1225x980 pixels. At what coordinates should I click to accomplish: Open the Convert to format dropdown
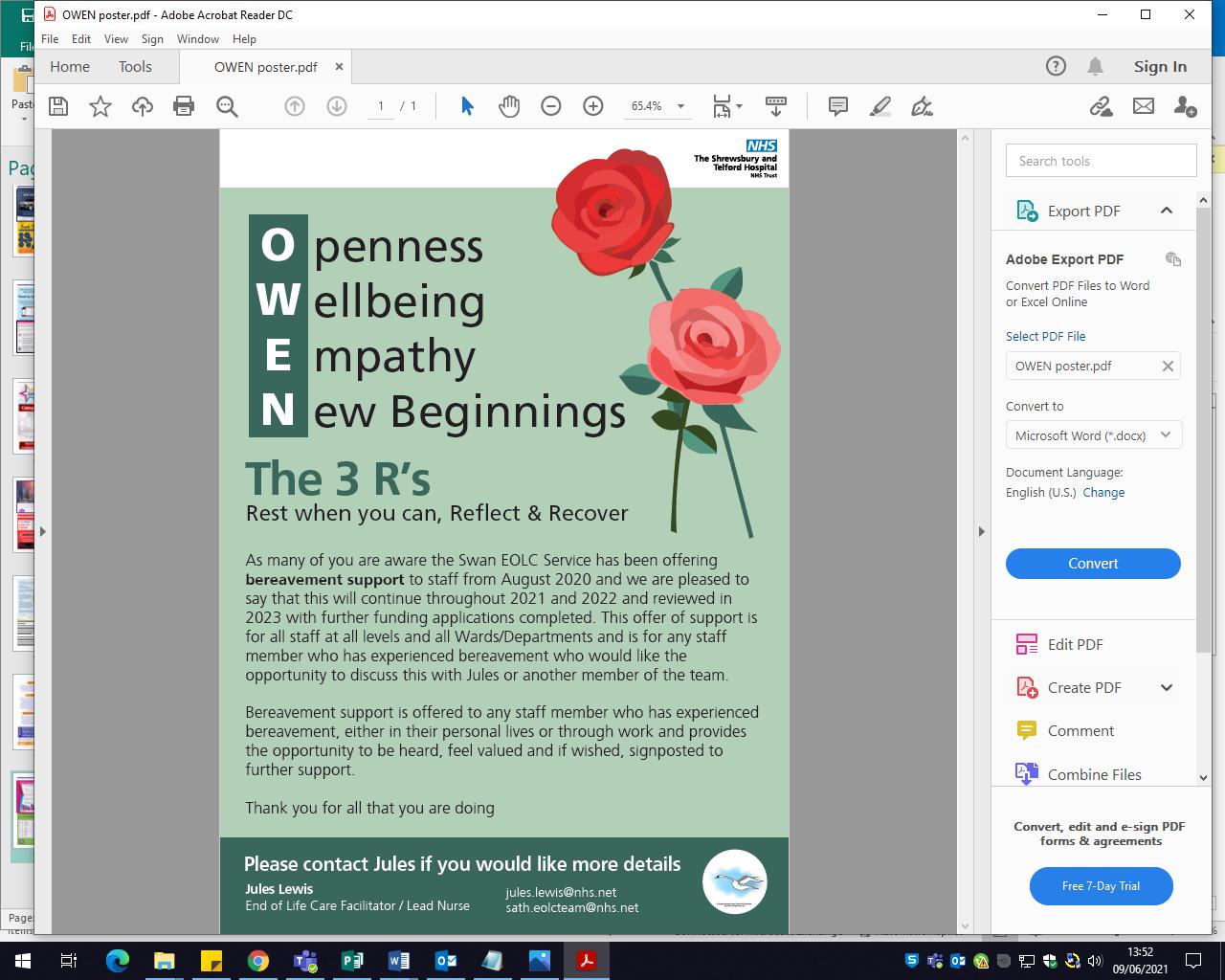[x=1093, y=435]
